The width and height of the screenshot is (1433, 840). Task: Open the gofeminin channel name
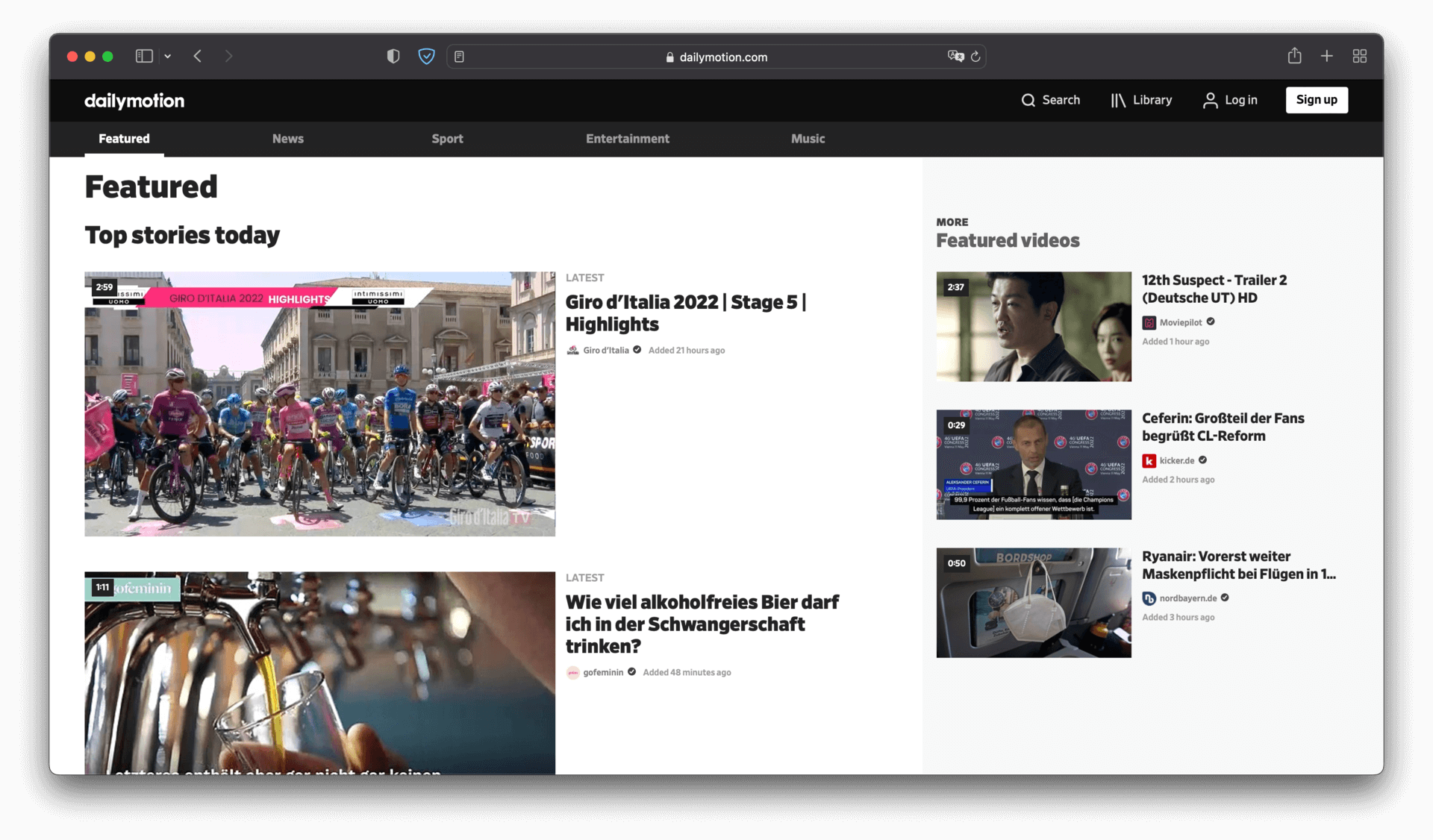[x=602, y=672]
